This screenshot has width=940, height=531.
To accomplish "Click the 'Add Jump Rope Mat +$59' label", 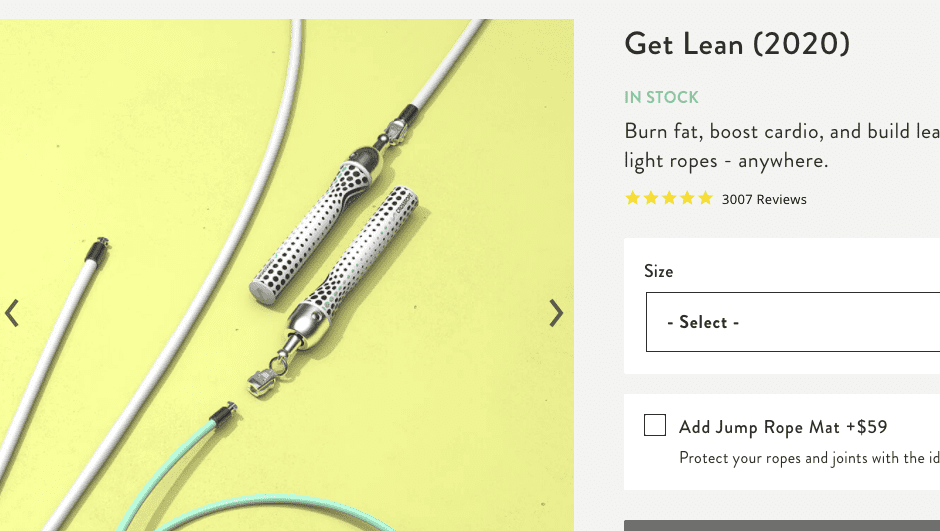I will point(783,427).
